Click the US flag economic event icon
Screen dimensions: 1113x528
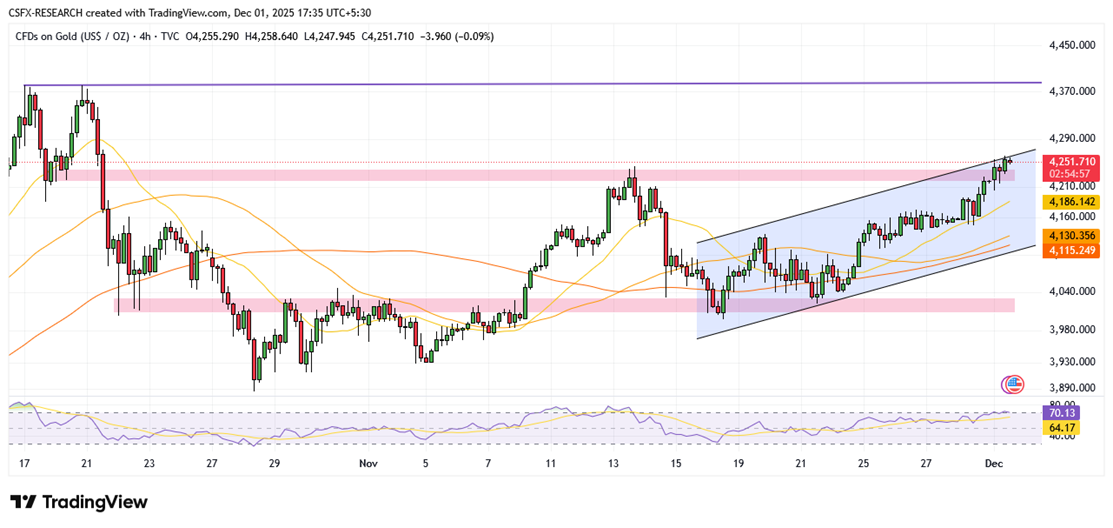click(x=1013, y=384)
